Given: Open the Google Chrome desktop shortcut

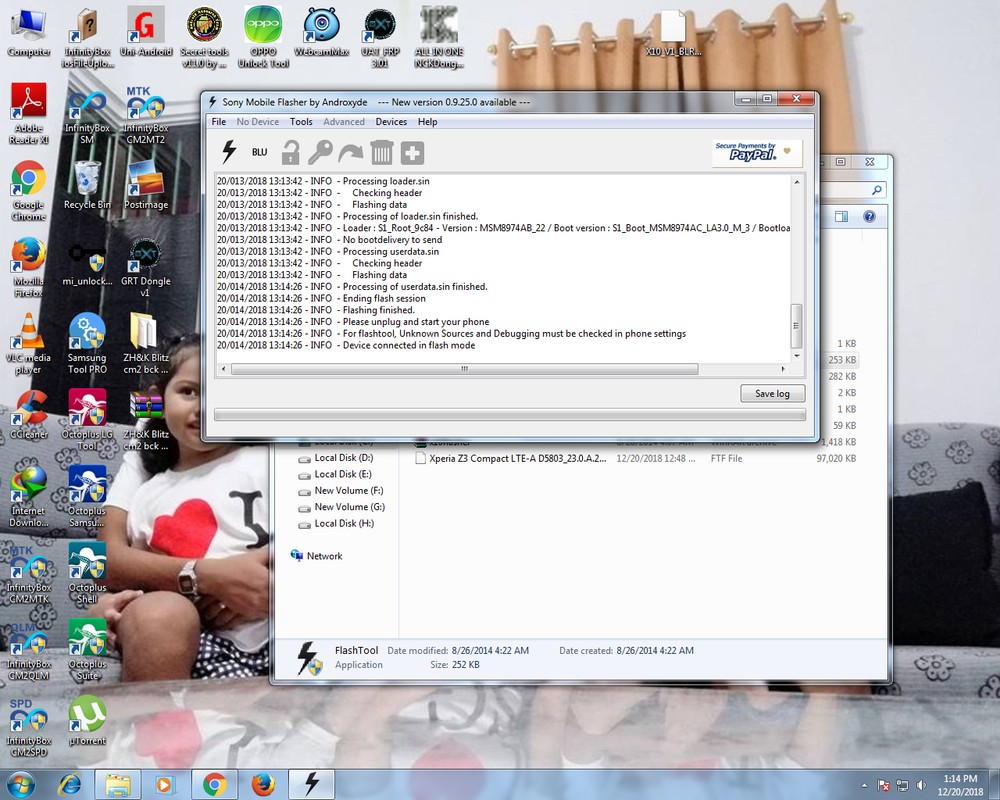Looking at the screenshot, I should pos(29,191).
